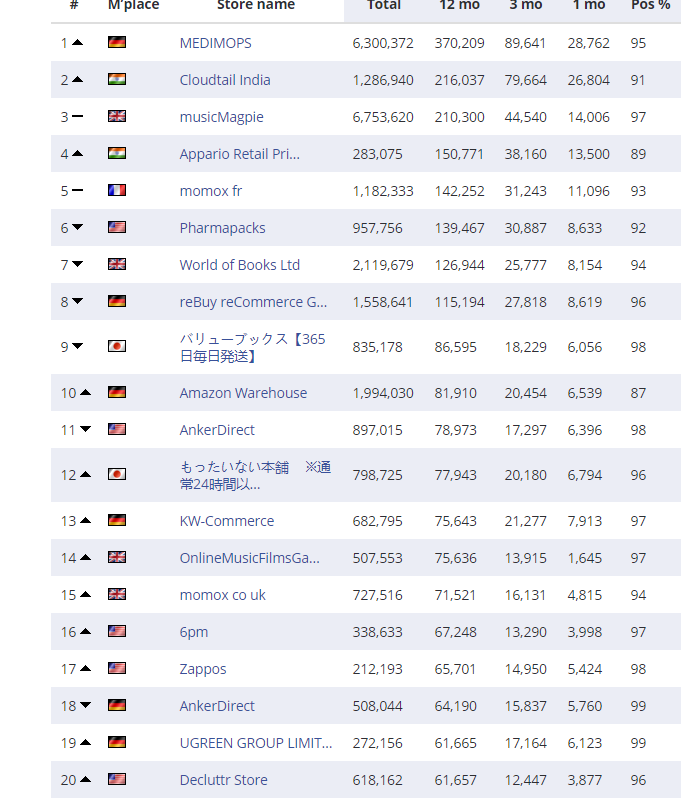Sort table by 3 mo column
Viewport: 696px width, 801px height.
coord(525,6)
